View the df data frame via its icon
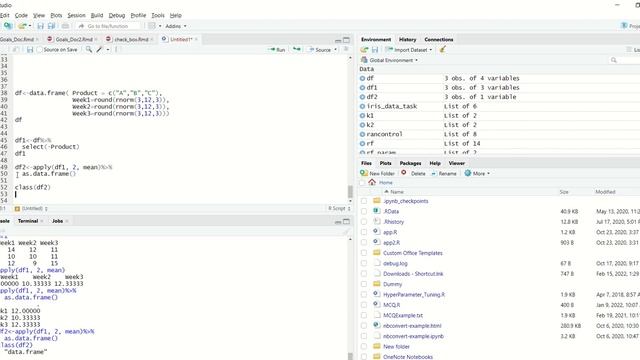The height and width of the screenshot is (360, 640). [362, 78]
